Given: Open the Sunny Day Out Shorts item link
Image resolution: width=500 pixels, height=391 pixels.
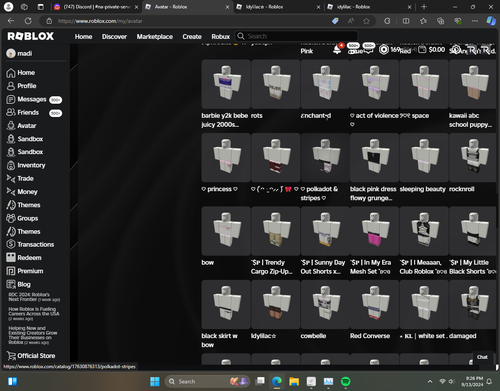Looking at the screenshot, I should coord(323,267).
